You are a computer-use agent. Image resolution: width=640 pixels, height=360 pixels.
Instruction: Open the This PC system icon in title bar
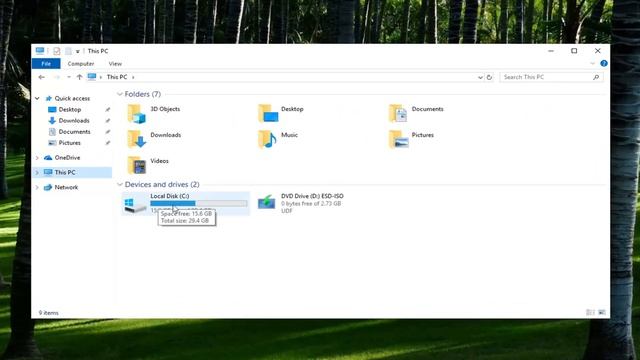click(40, 51)
